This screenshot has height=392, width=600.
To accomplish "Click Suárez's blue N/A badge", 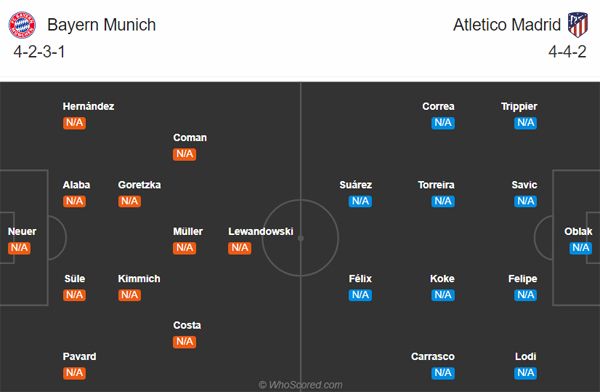I will tap(360, 201).
